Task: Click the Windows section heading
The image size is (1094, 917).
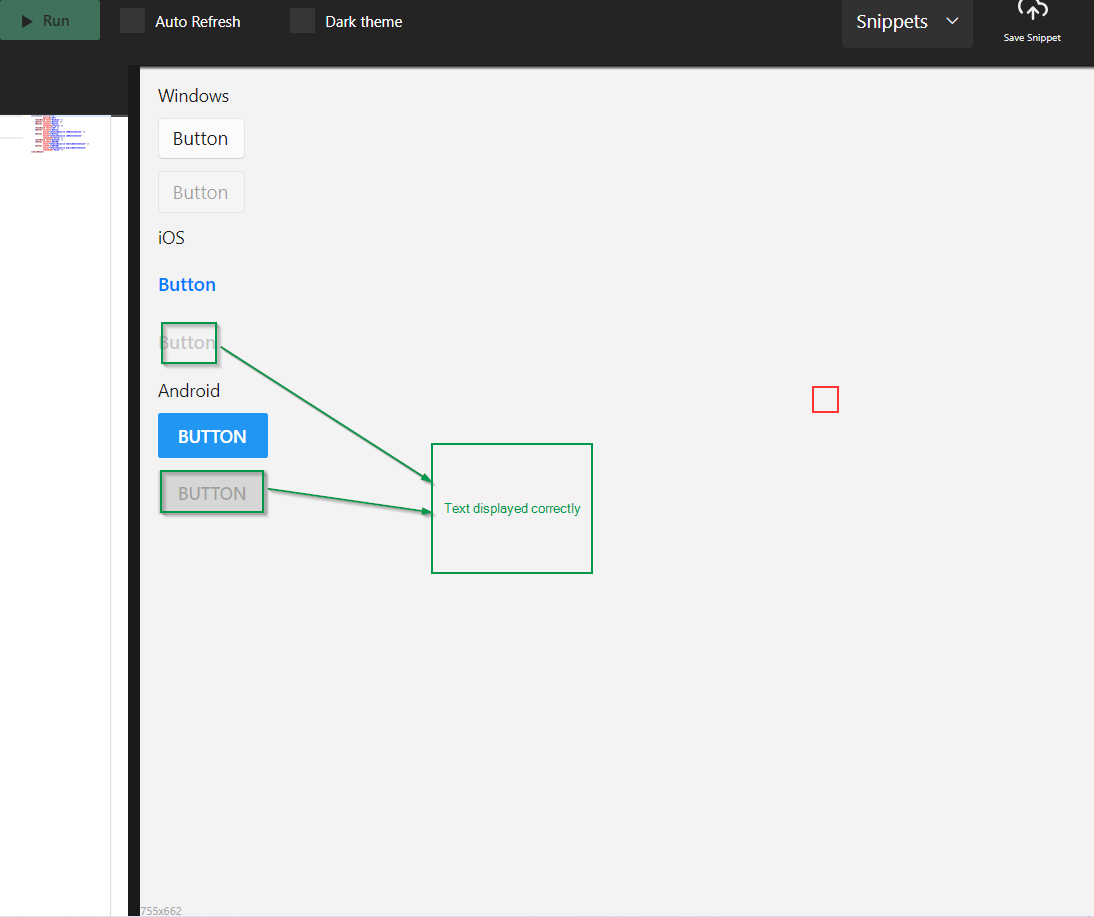Action: 193,95
